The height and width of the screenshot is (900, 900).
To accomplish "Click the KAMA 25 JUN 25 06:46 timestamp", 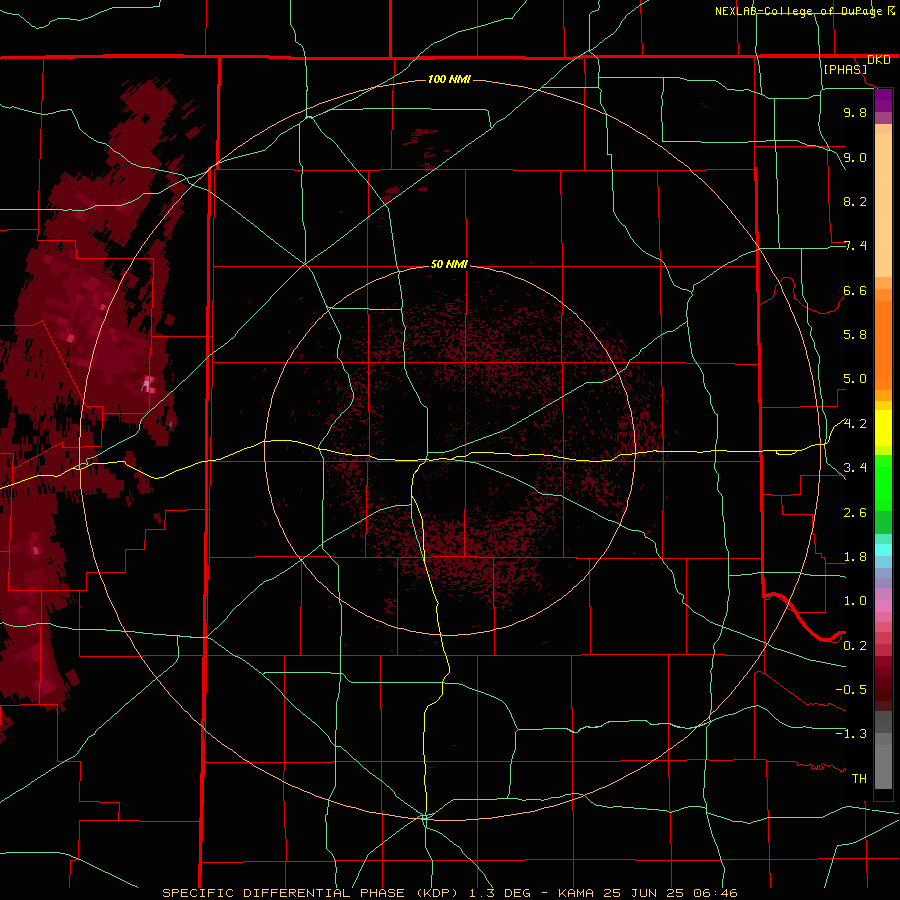I will 647,893.
